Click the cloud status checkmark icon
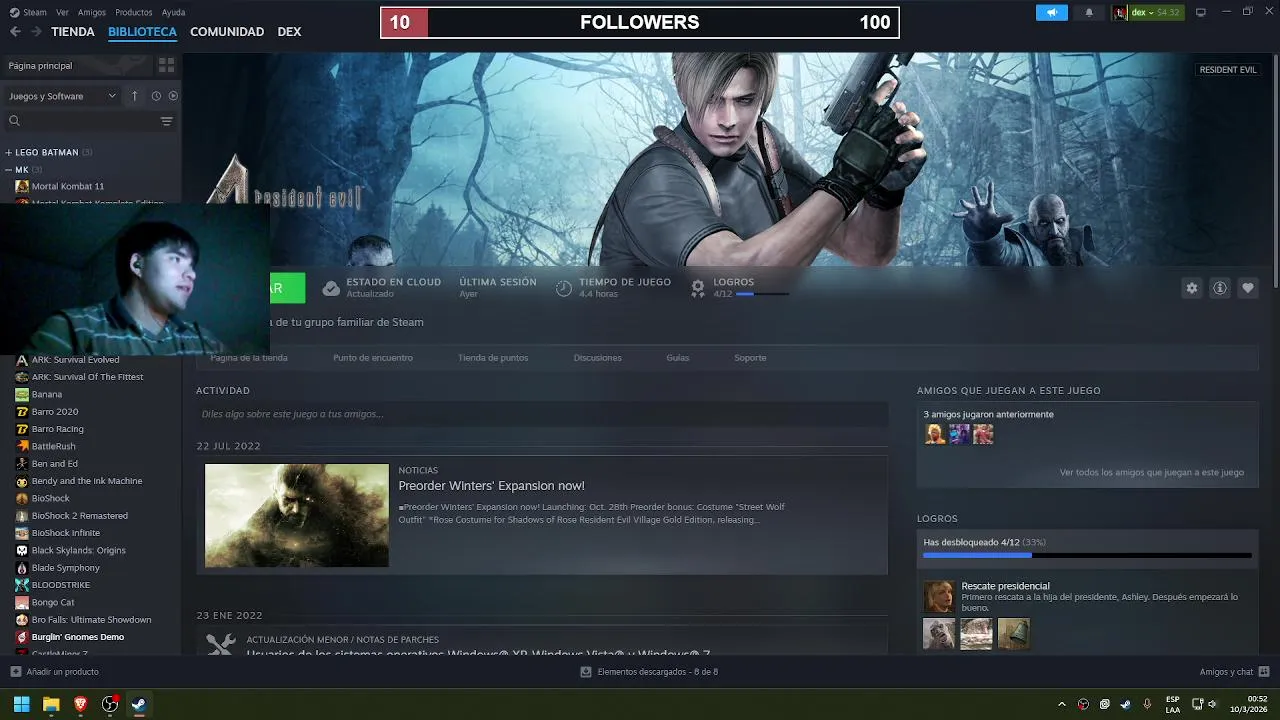Image resolution: width=1280 pixels, height=720 pixels. point(331,288)
